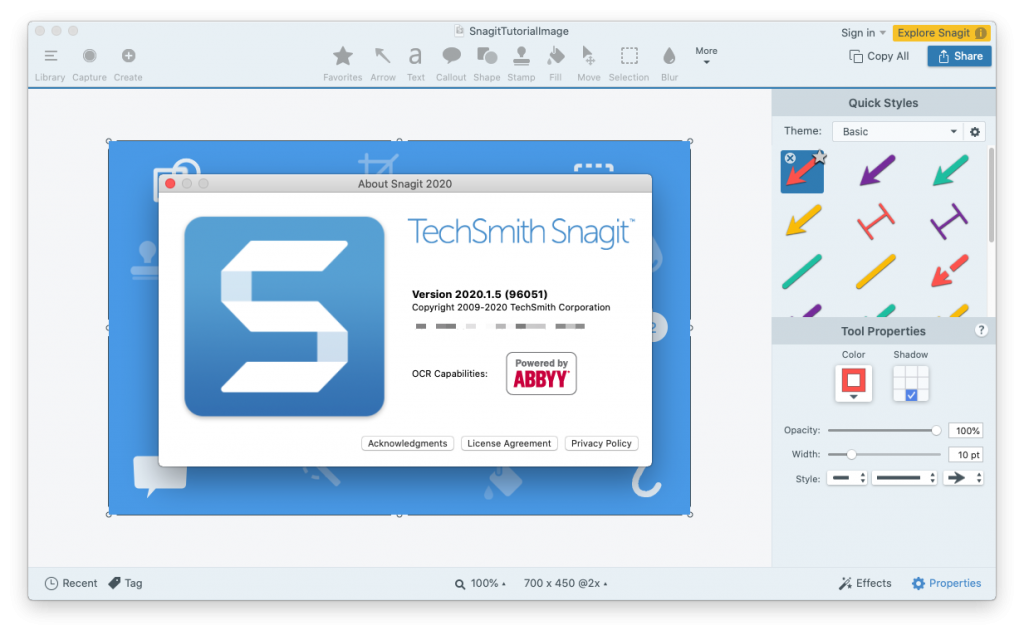Select the Callout tool

[451, 64]
